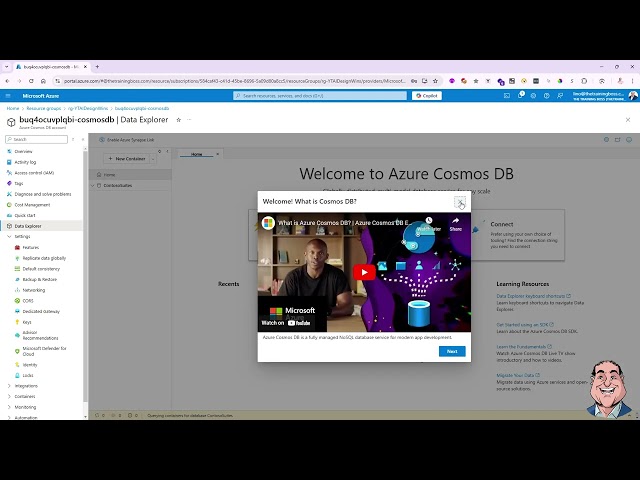
Task: Open Tags in the sidebar
Action: tap(19, 183)
